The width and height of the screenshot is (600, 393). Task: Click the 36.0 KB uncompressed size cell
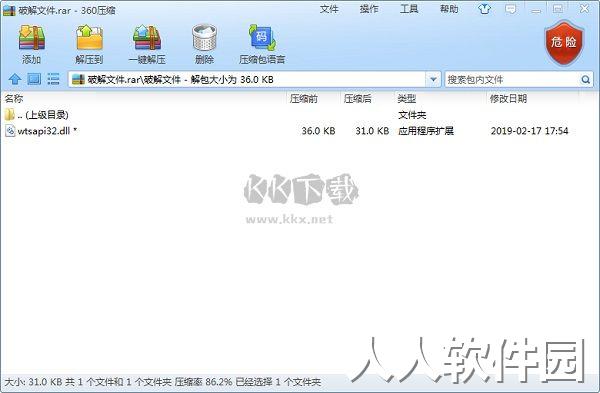click(x=318, y=131)
